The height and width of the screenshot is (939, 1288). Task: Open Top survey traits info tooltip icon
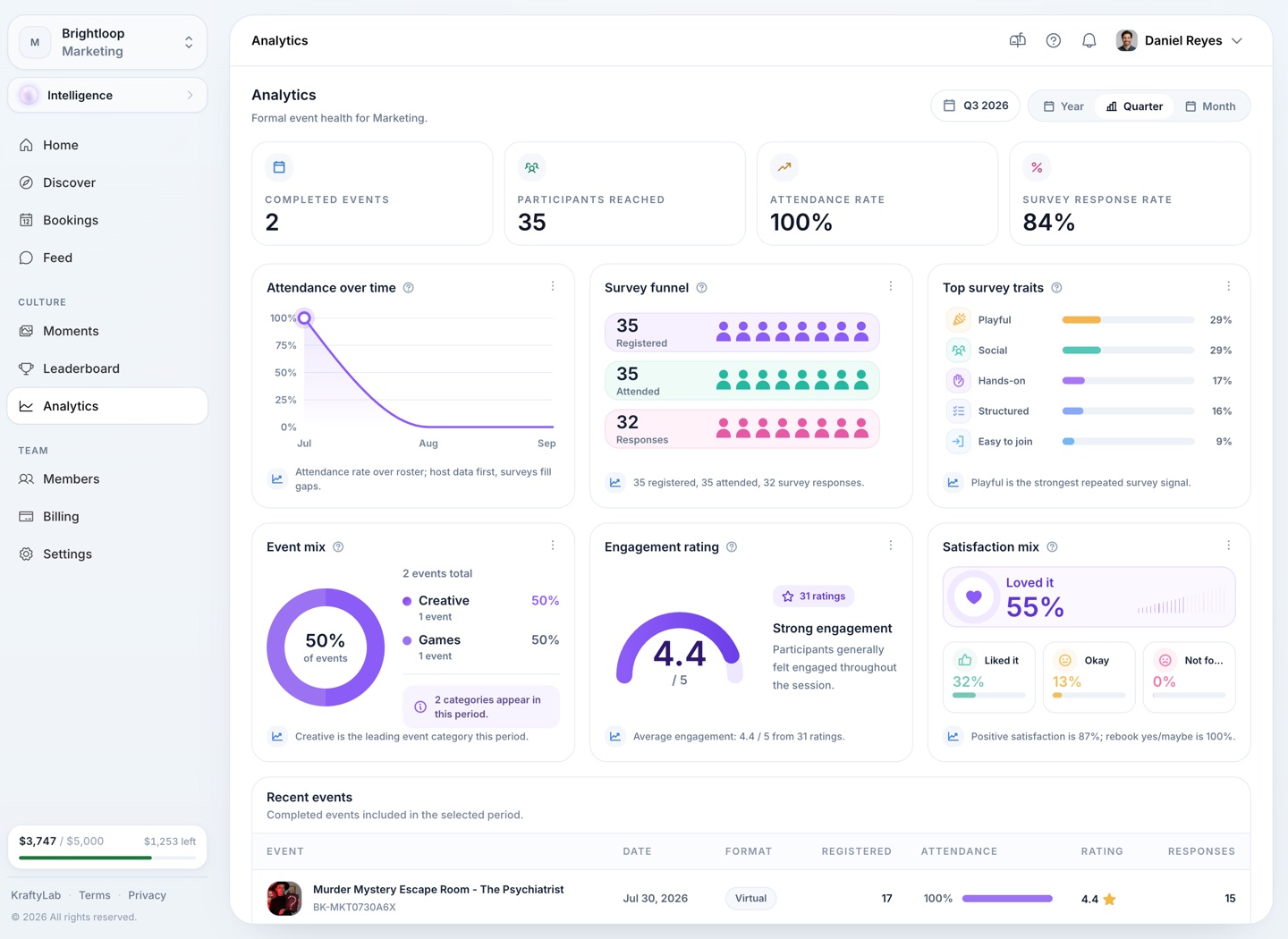(1057, 288)
